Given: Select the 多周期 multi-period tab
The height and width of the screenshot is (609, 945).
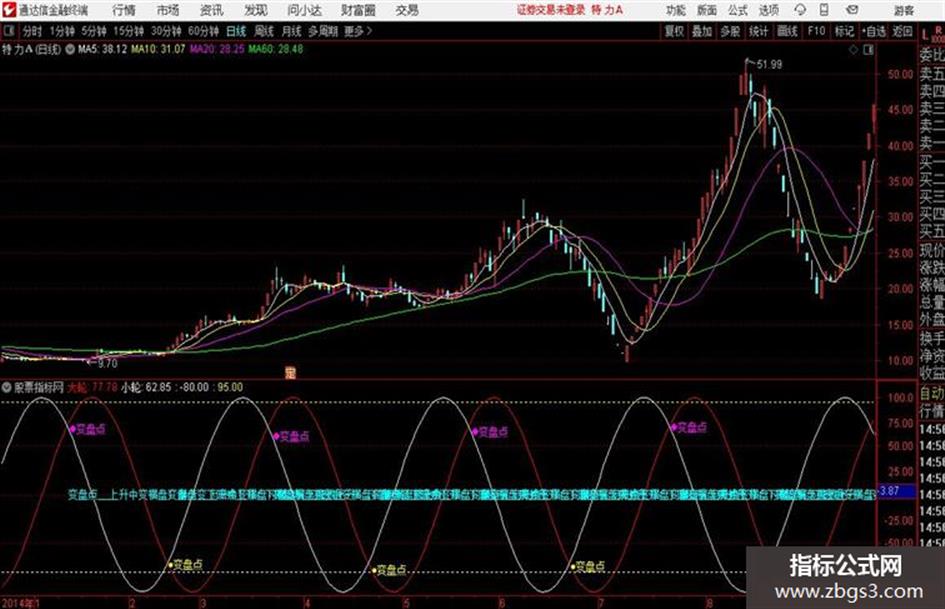Looking at the screenshot, I should point(322,31).
